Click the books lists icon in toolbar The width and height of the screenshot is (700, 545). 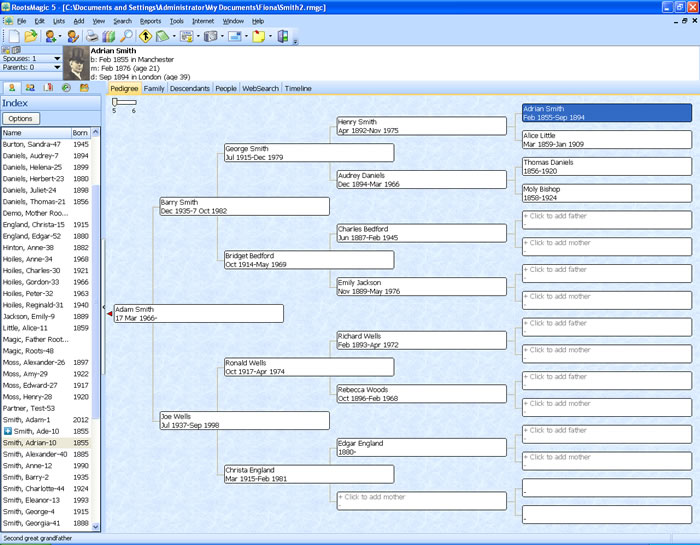pyautogui.click(x=108, y=36)
